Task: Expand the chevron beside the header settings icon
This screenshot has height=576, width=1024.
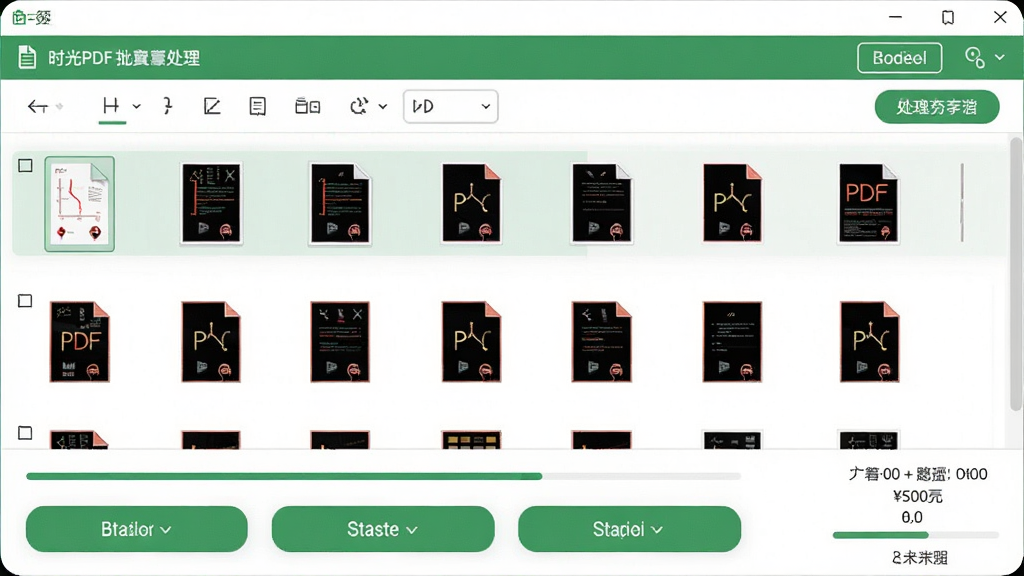Action: click(999, 57)
